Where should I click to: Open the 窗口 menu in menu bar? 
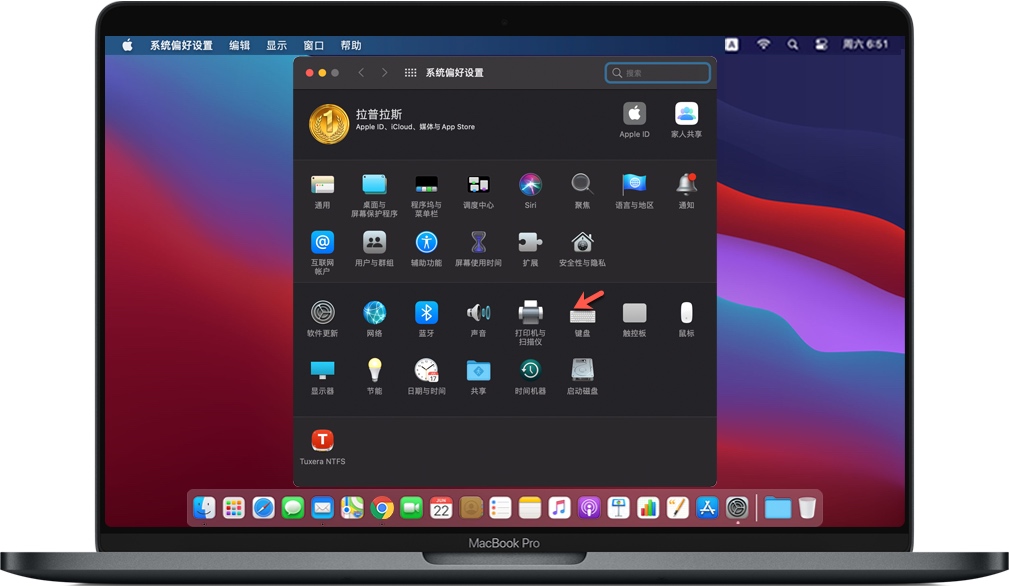tap(313, 45)
